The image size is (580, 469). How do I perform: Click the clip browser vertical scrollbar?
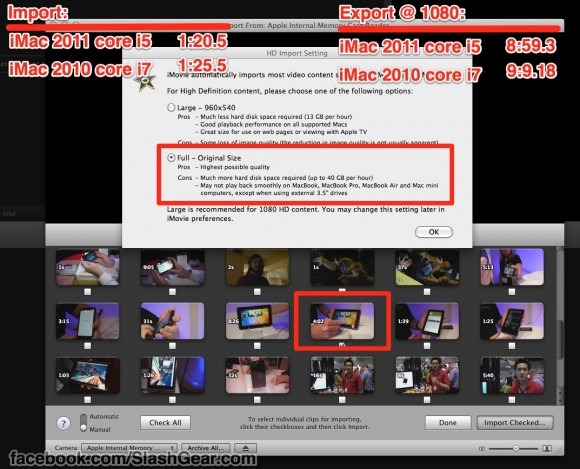coord(560,325)
